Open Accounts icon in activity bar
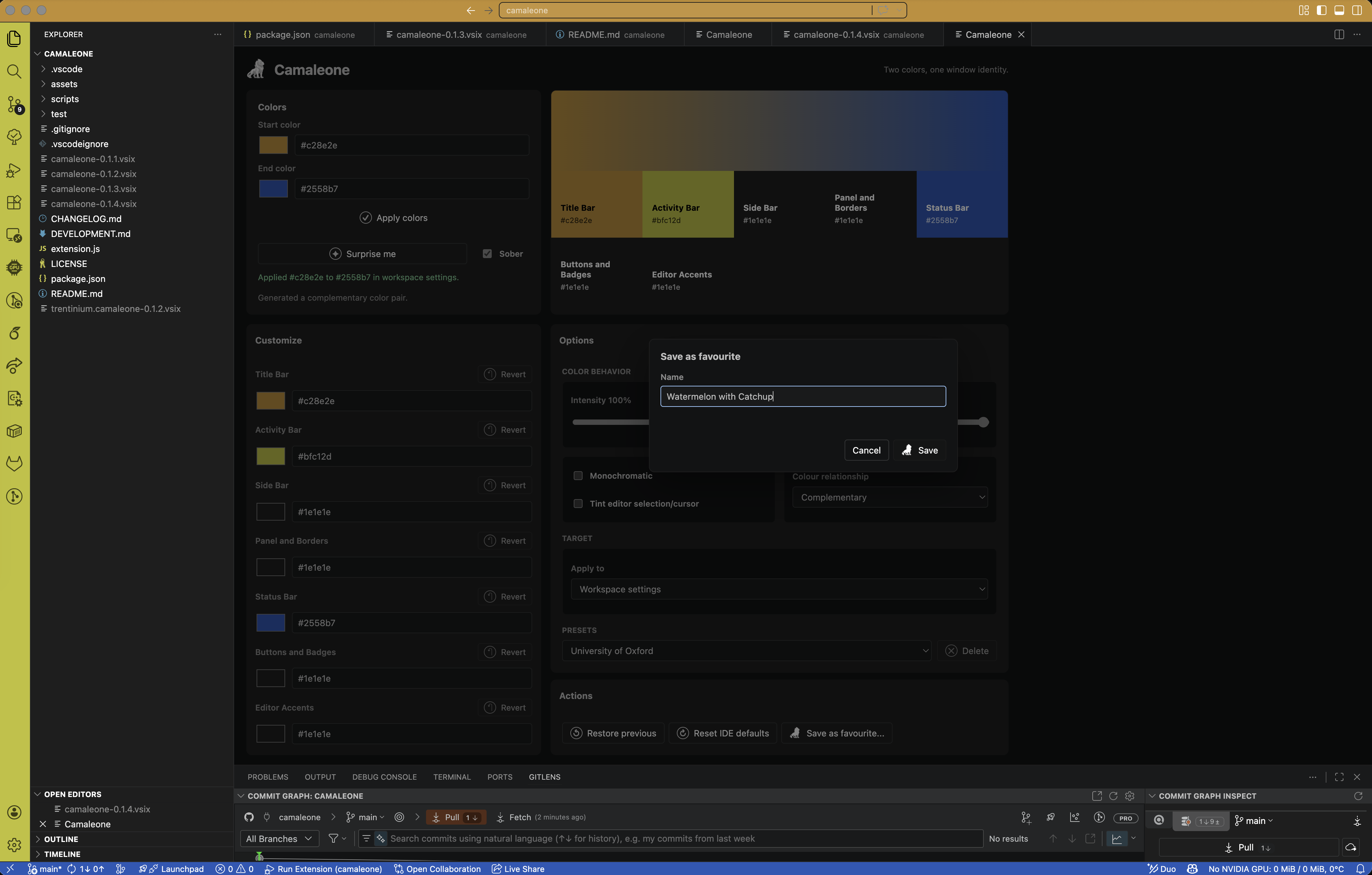 click(x=14, y=812)
